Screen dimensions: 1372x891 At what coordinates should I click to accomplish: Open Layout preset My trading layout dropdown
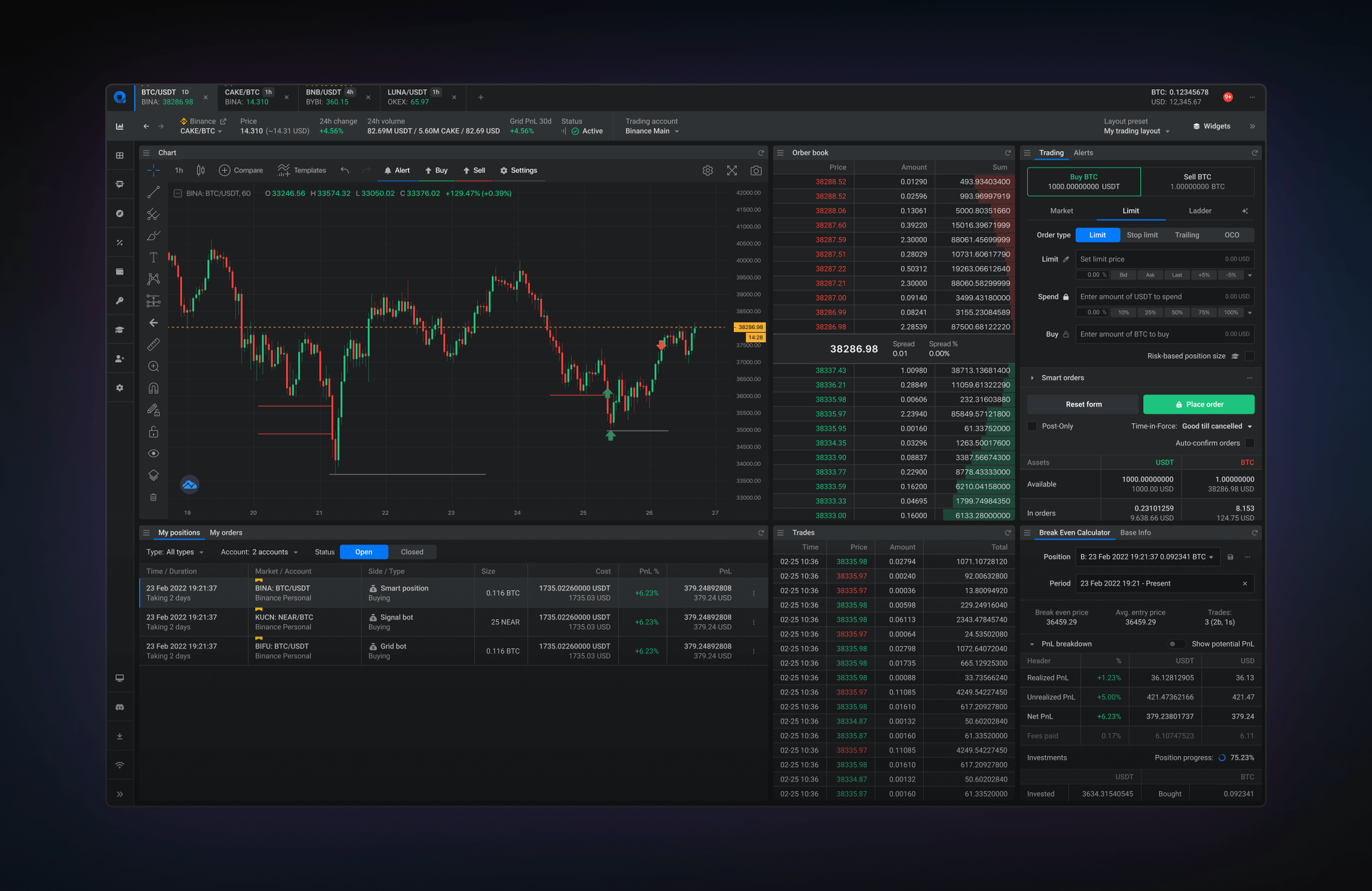[1137, 131]
